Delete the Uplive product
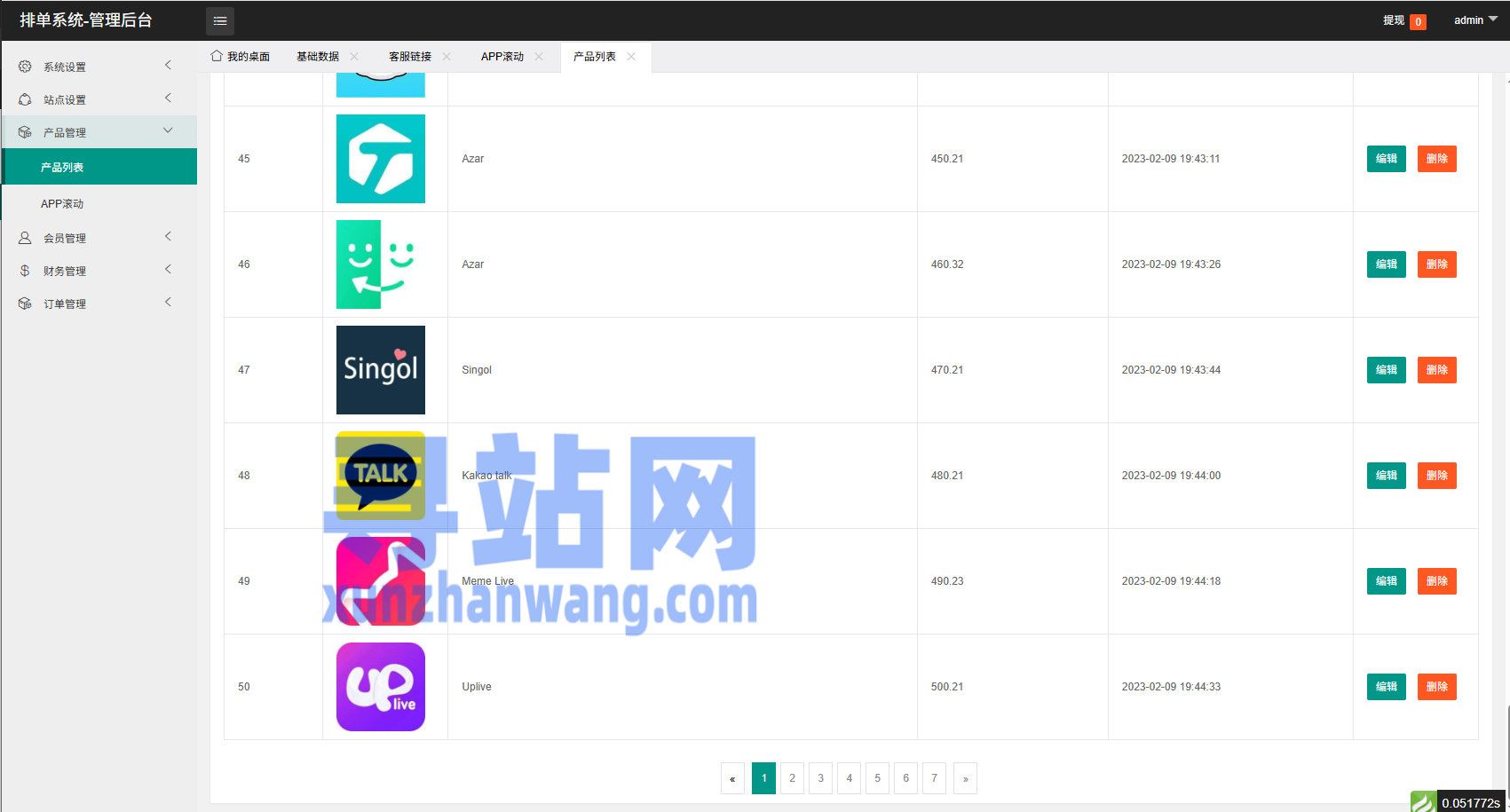The height and width of the screenshot is (812, 1510). pos(1437,687)
